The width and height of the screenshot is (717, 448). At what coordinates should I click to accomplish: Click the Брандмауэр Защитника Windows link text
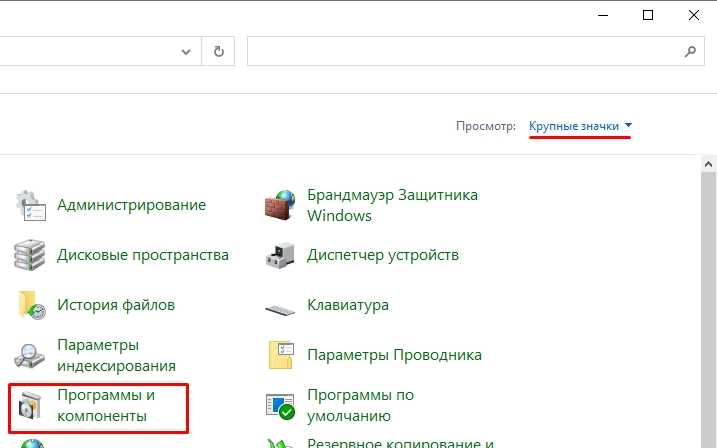click(392, 205)
